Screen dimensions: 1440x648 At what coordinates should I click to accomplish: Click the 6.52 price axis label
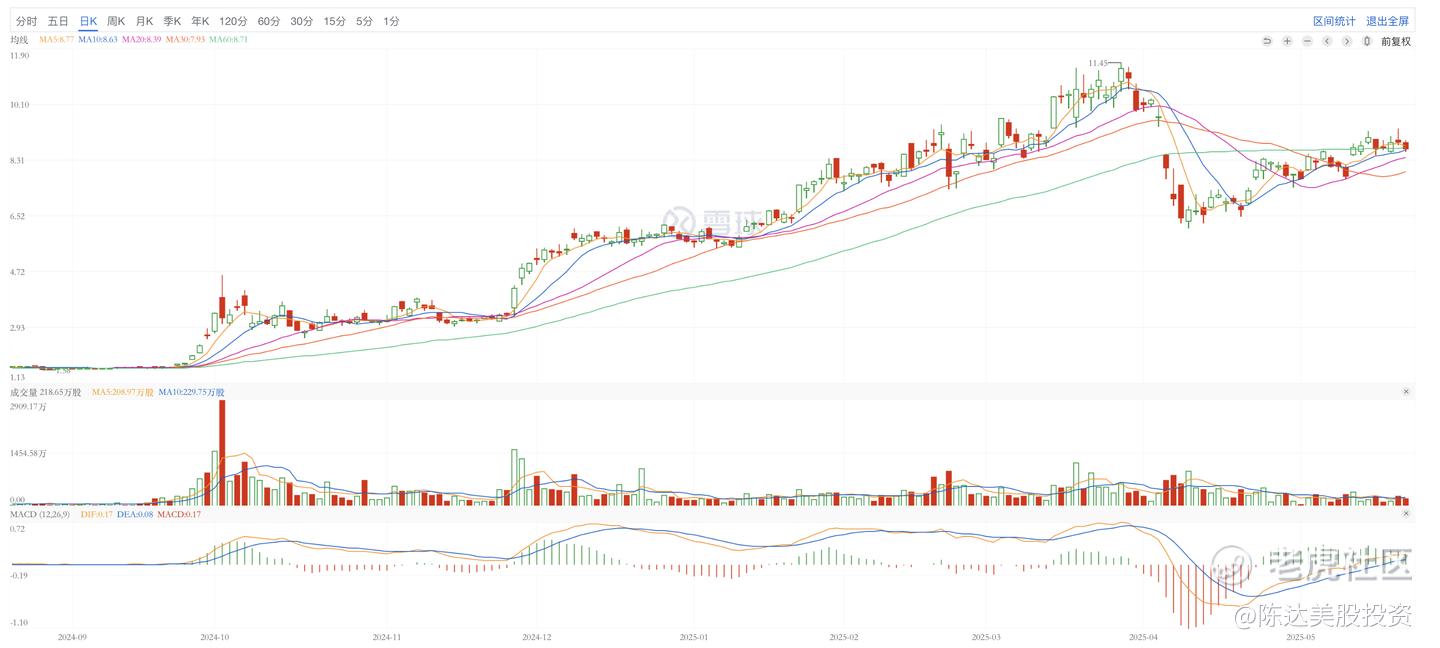(17, 216)
